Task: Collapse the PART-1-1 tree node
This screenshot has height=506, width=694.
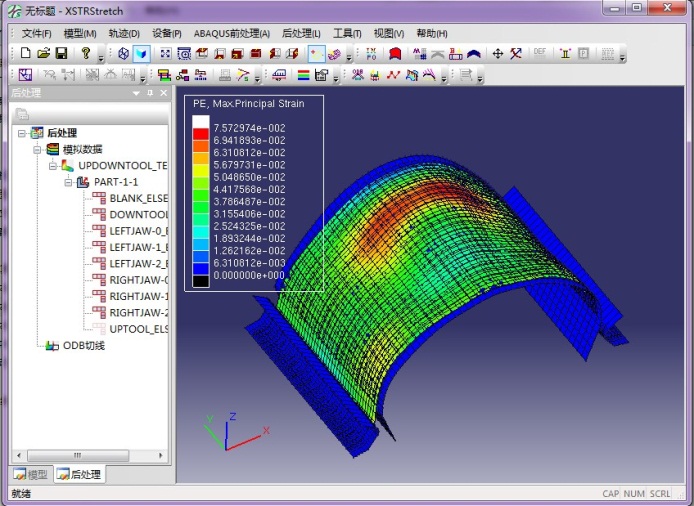Action: click(x=69, y=182)
